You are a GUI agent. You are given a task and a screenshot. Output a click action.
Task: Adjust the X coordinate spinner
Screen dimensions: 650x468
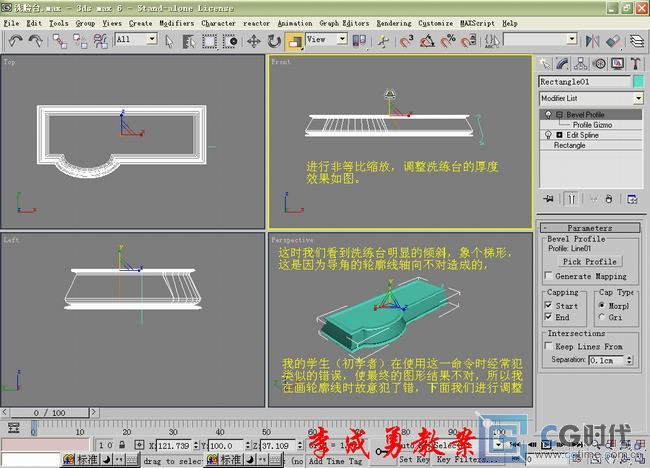[x=196, y=446]
